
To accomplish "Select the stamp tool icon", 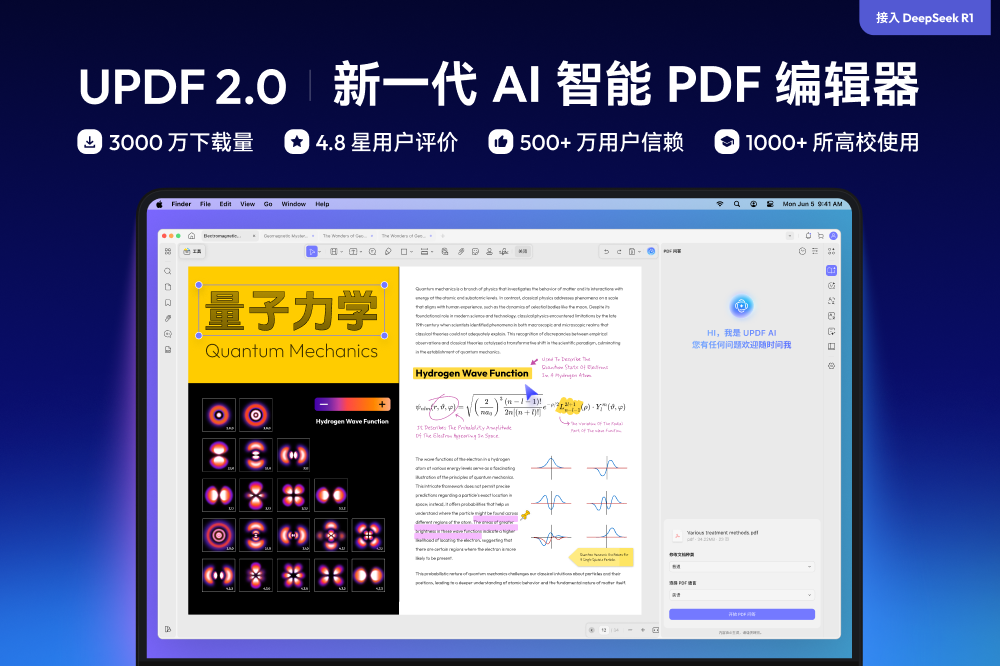I will click(x=490, y=251).
